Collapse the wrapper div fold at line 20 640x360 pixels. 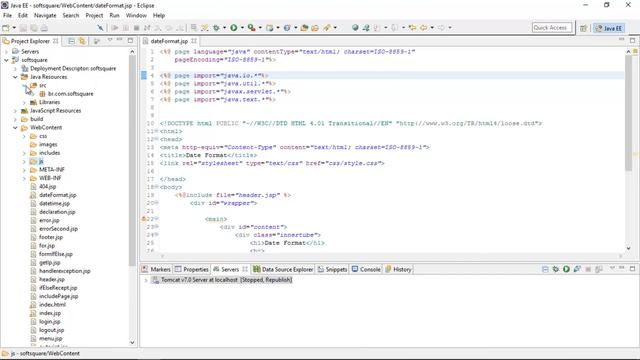156,203
